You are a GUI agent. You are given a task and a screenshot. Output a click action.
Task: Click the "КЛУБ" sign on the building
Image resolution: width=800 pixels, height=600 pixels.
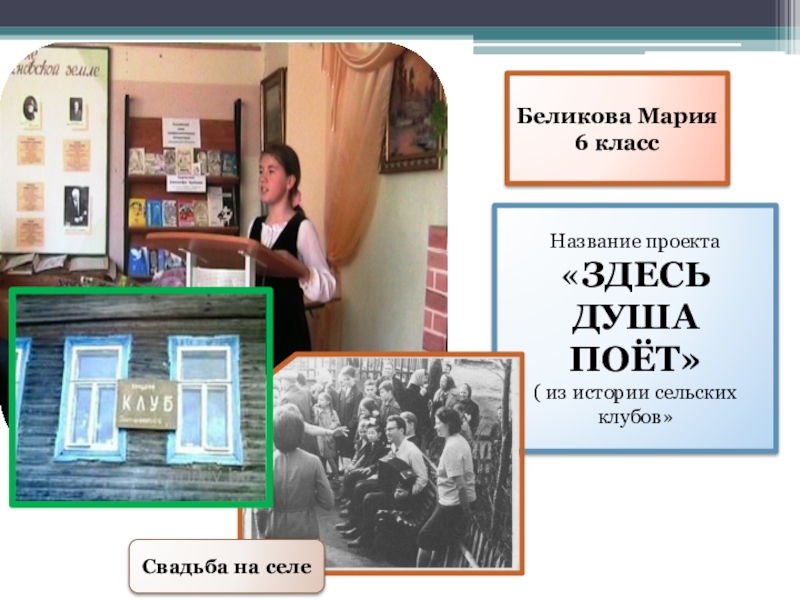tap(147, 405)
